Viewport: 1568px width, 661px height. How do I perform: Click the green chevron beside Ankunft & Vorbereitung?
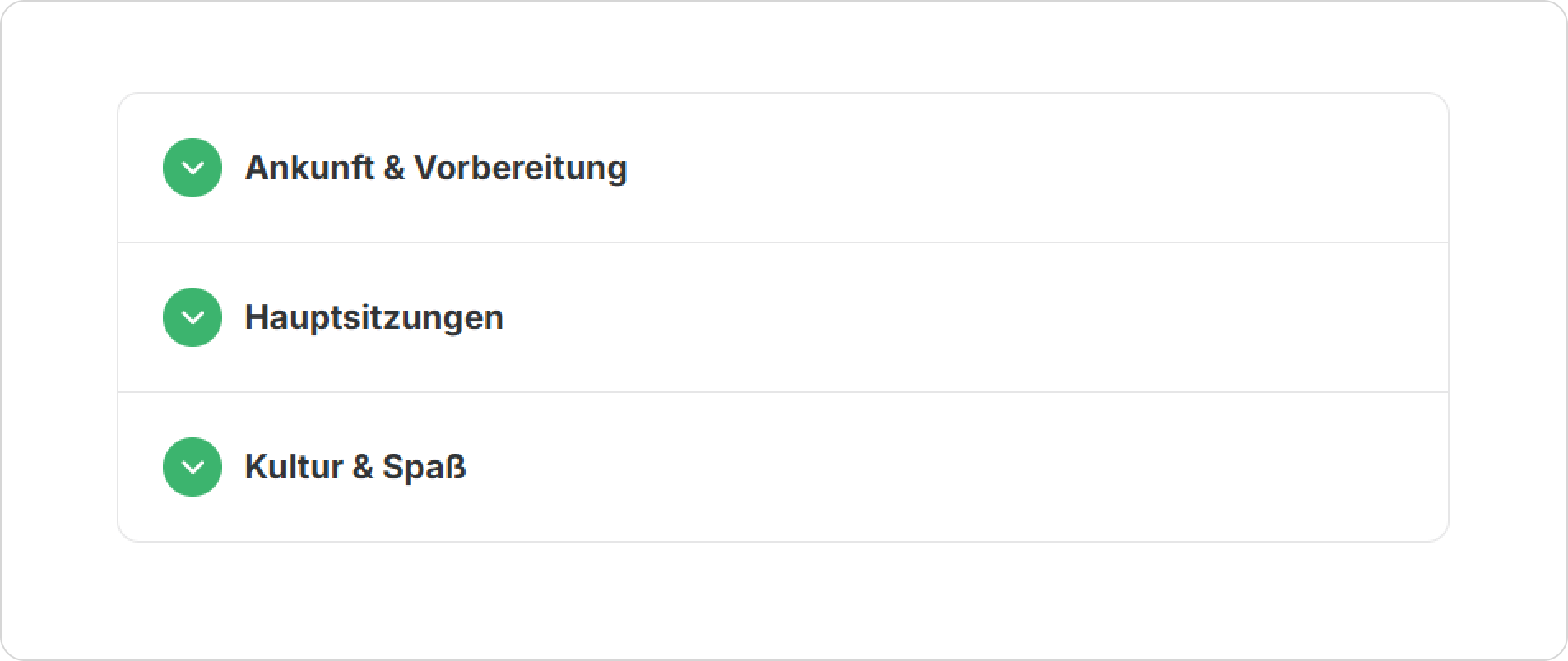tap(193, 168)
